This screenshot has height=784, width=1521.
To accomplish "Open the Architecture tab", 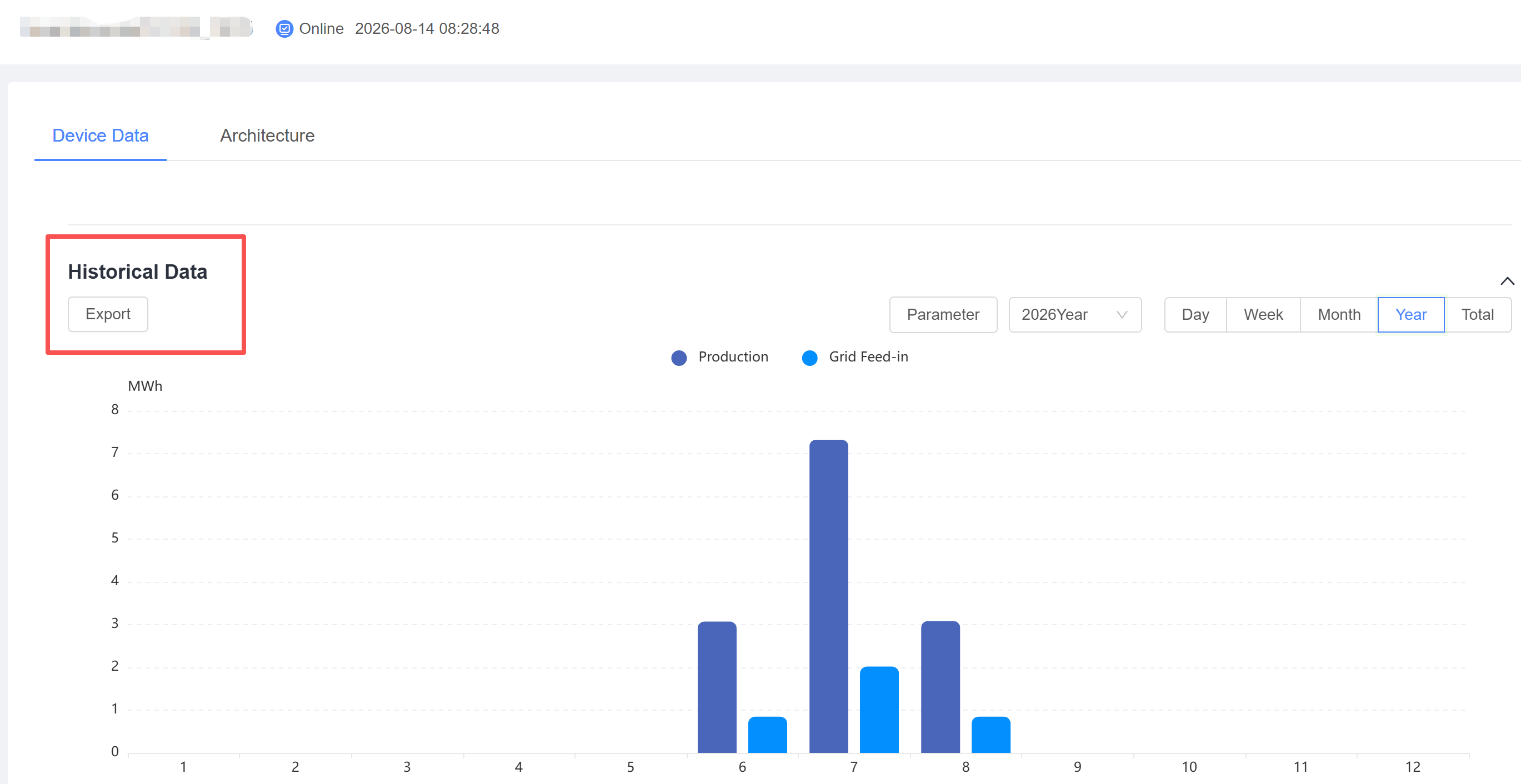I will pos(267,135).
